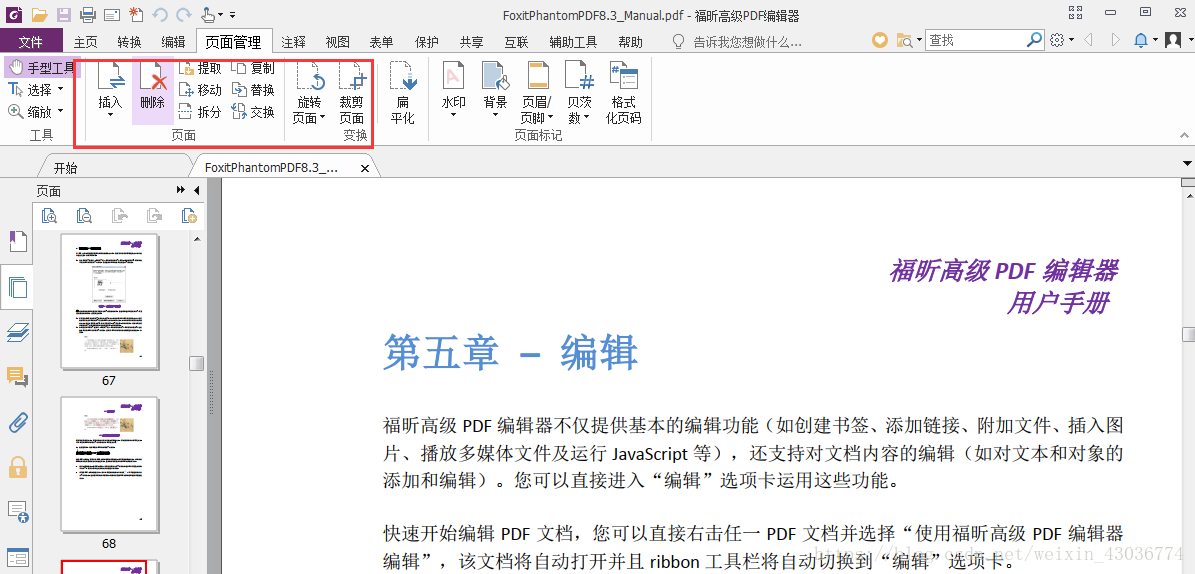Open the Bates Numbering (贝茨数) dropdown
This screenshot has width=1195, height=574.
click(x=585, y=118)
